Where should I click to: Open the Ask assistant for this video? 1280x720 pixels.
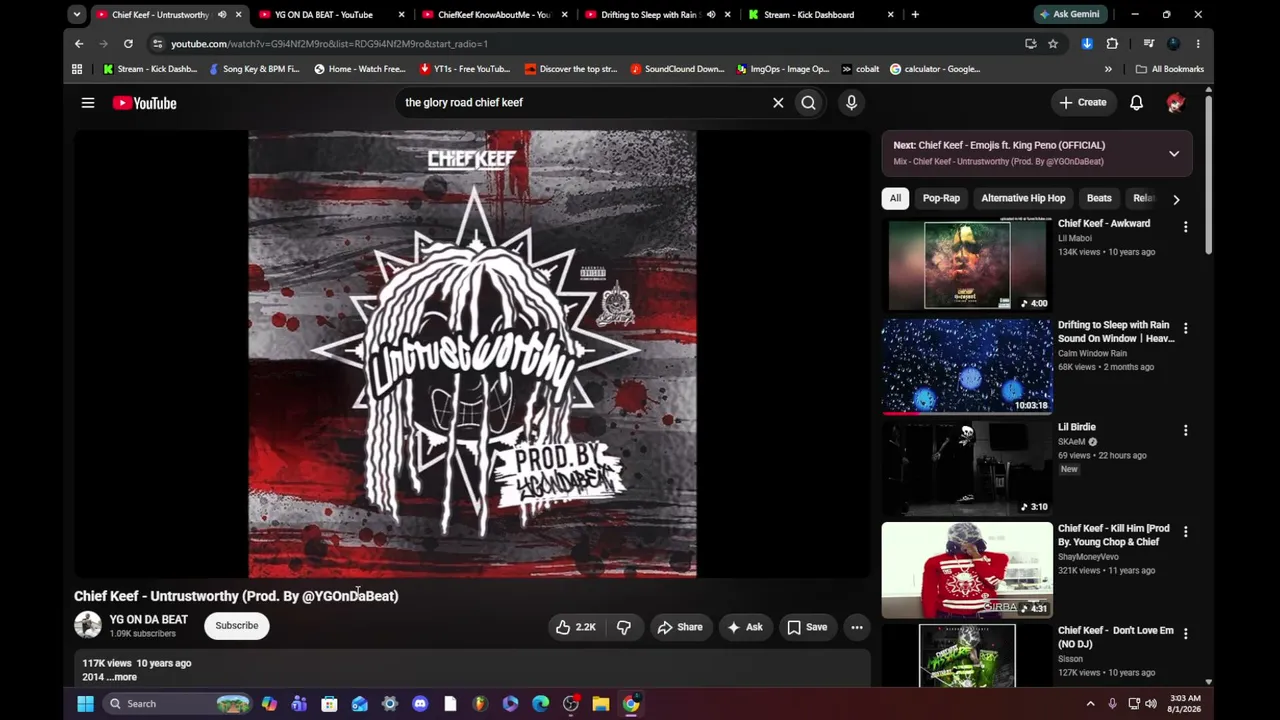pos(745,627)
